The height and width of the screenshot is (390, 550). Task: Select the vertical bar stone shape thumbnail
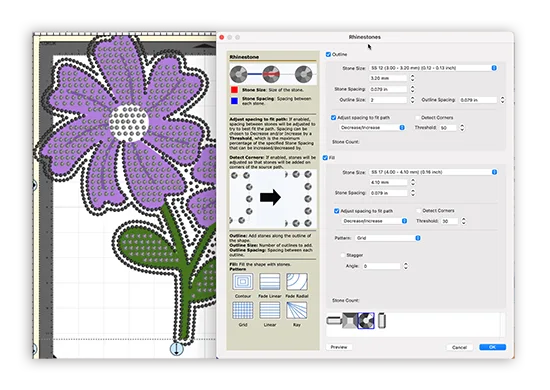click(x=382, y=321)
